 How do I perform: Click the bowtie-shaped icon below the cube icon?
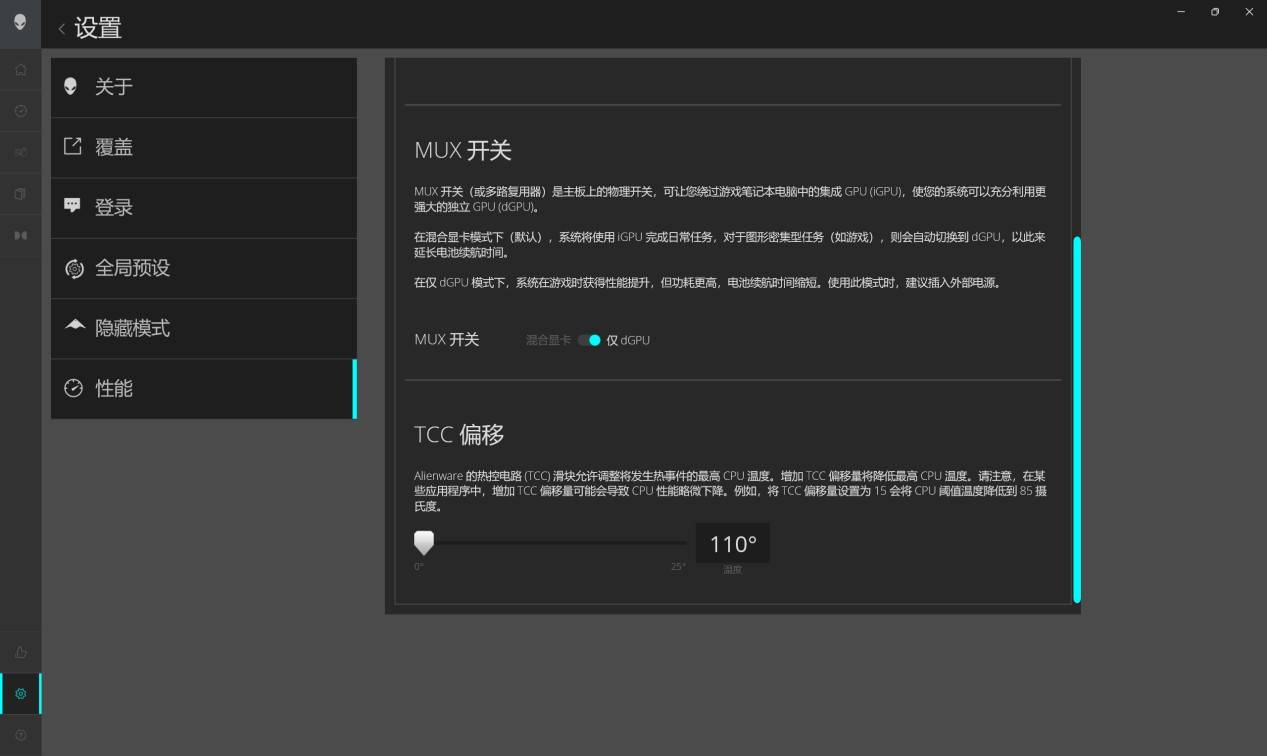(x=20, y=235)
